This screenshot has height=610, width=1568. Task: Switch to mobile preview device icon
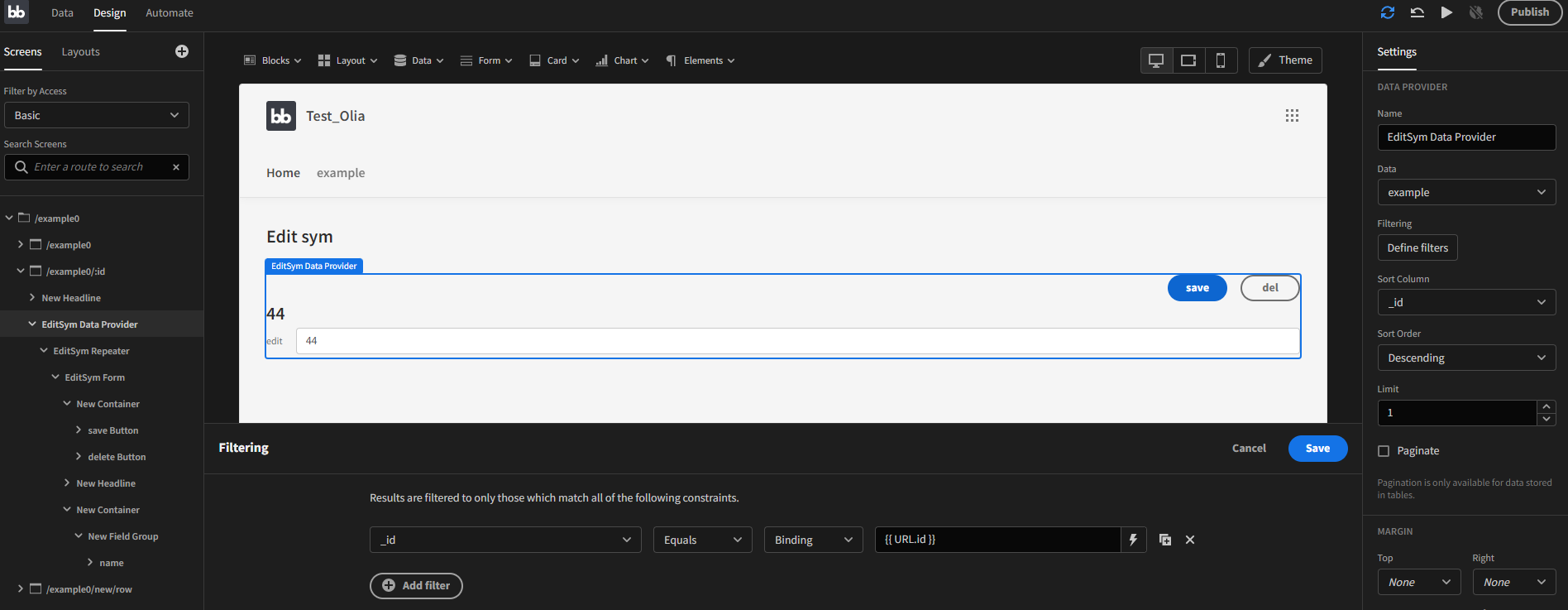coord(1221,60)
